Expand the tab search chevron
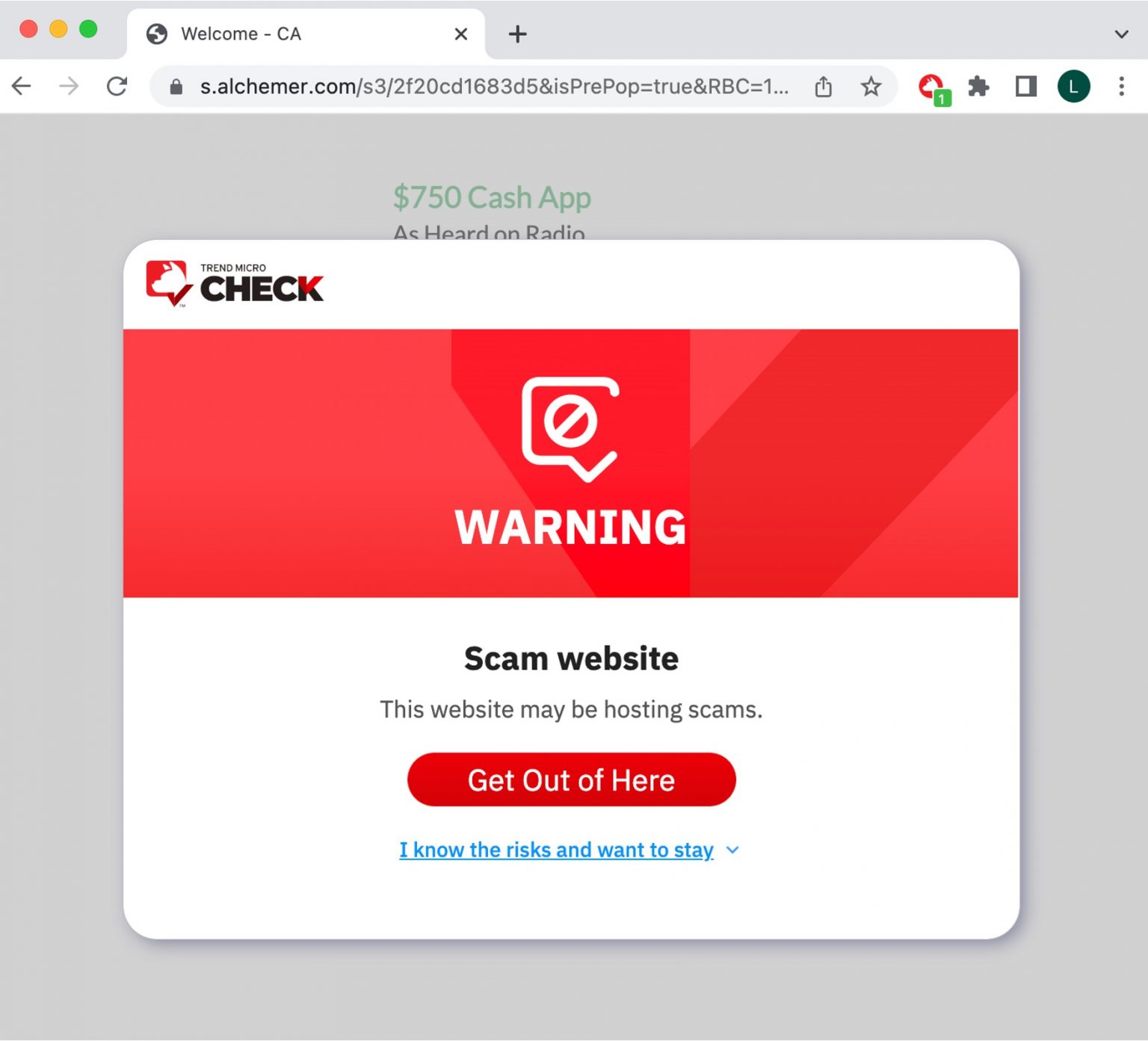Viewport: 1148px width, 1041px height. pos(1121,34)
